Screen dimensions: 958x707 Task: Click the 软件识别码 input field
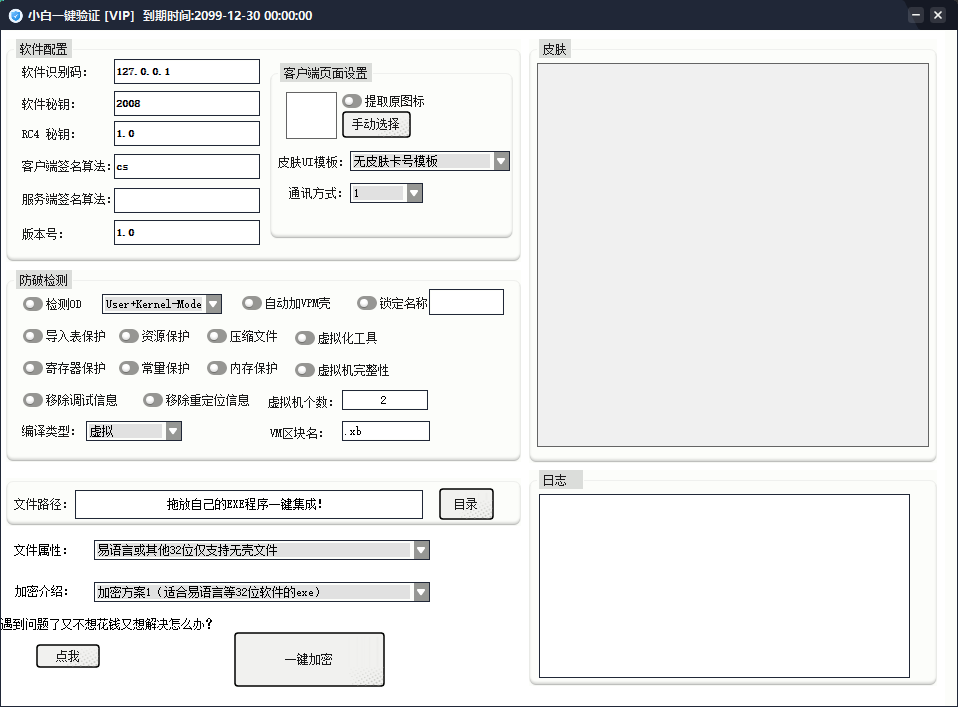pos(185,71)
